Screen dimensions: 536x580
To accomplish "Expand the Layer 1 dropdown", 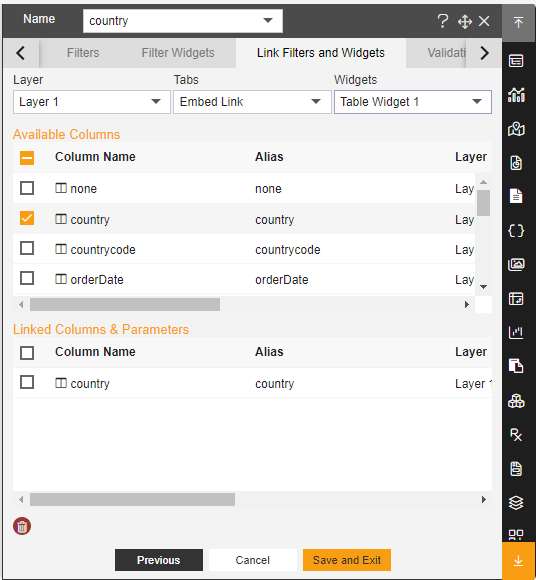I will pyautogui.click(x=92, y=102).
